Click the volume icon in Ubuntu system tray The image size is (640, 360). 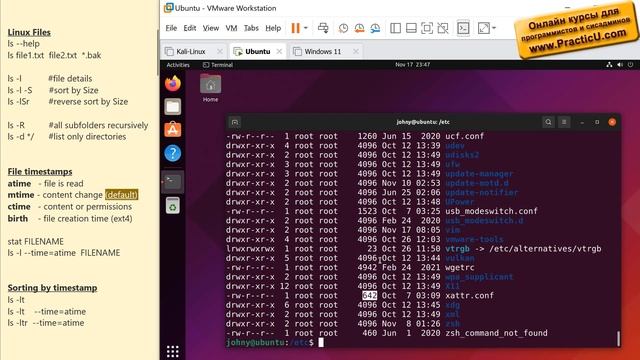[620, 64]
